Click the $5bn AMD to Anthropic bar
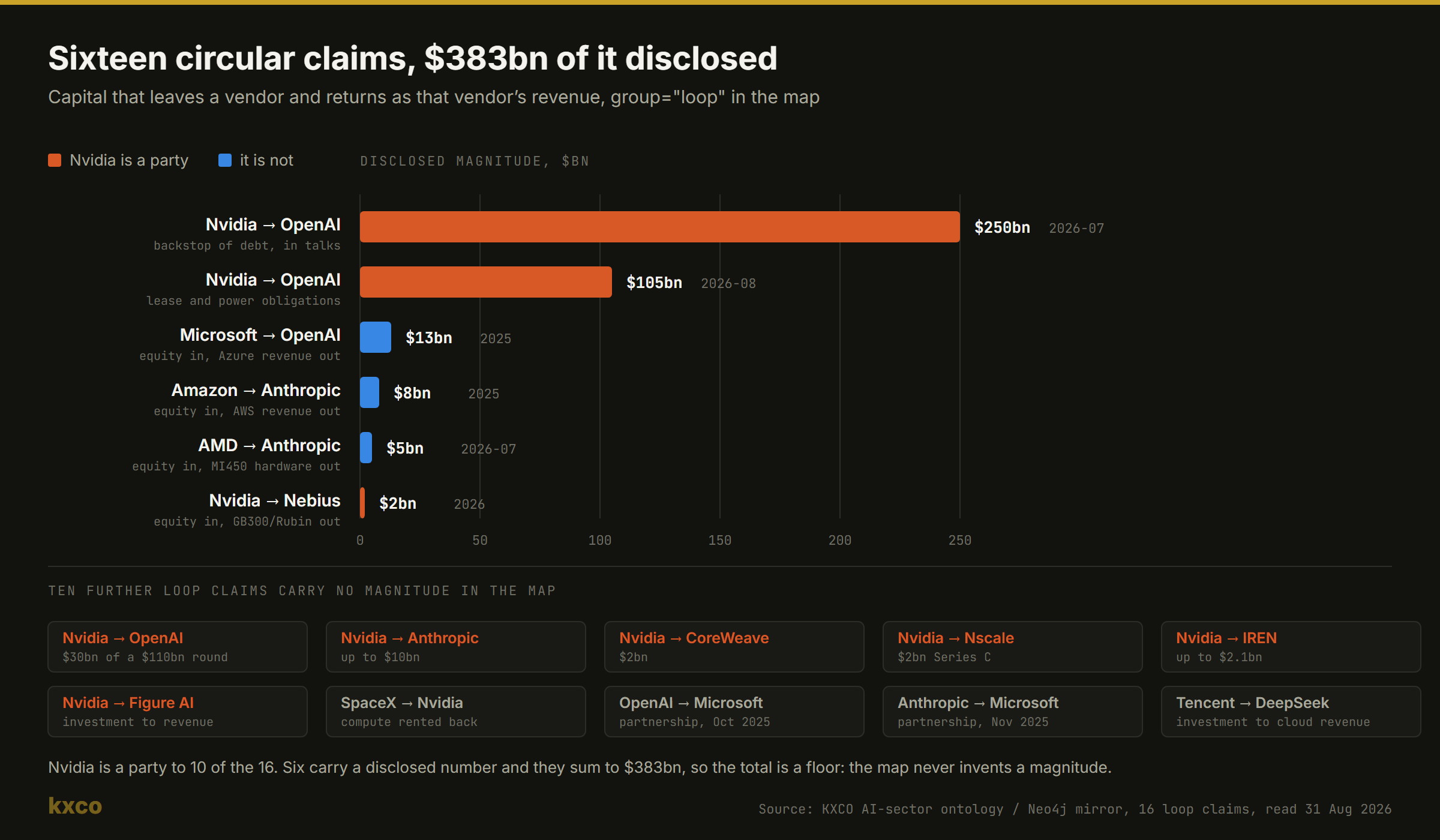Viewport: 1440px width, 840px height. [366, 448]
